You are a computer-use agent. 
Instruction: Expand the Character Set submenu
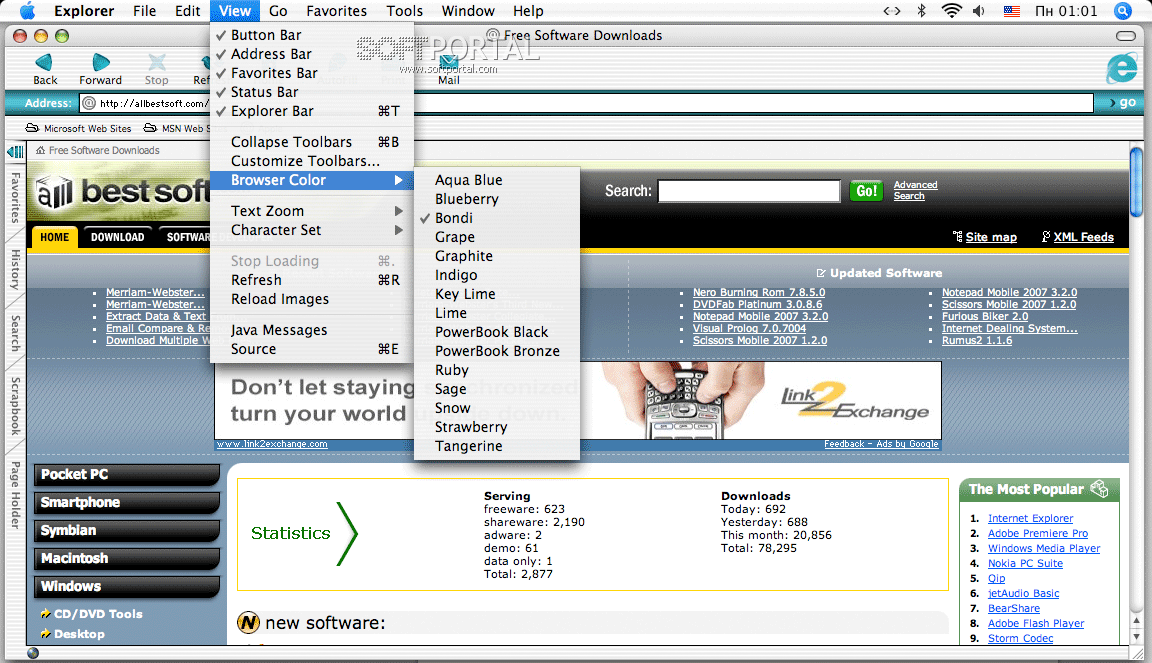tap(312, 230)
